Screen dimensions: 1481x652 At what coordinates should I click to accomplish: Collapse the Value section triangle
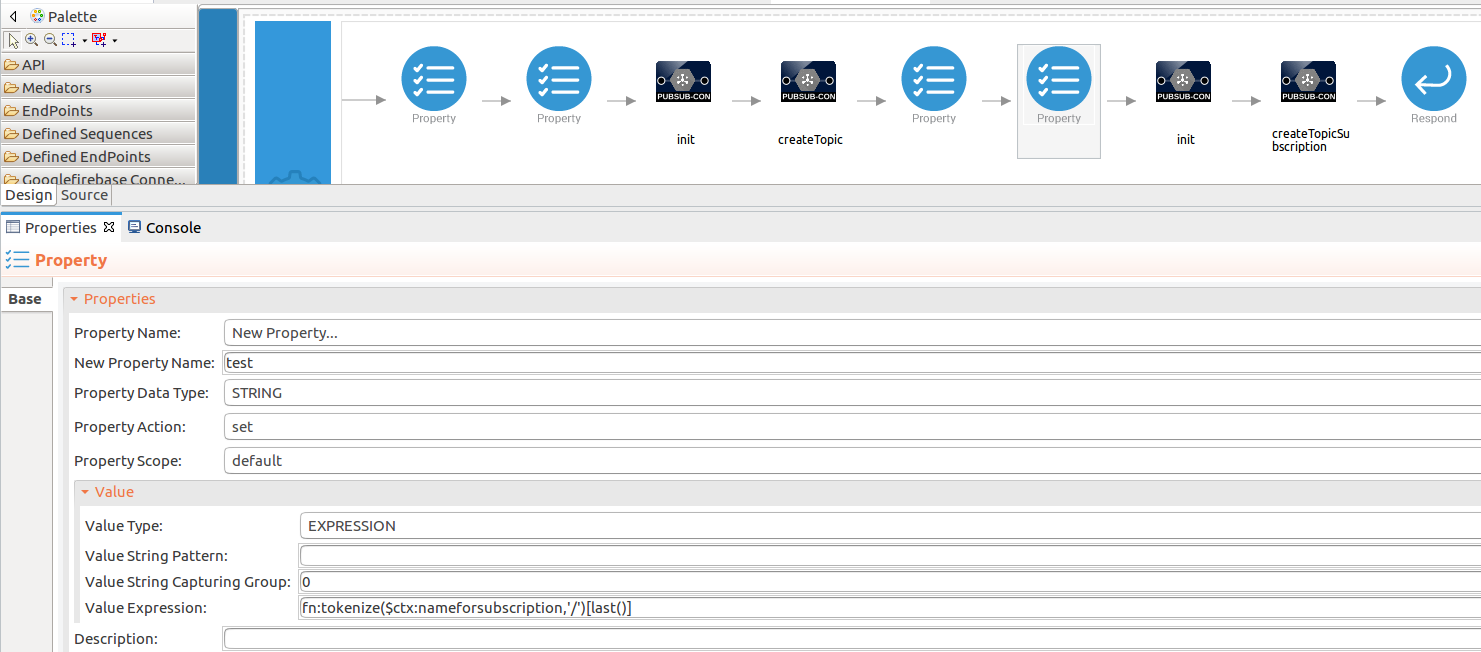click(85, 492)
